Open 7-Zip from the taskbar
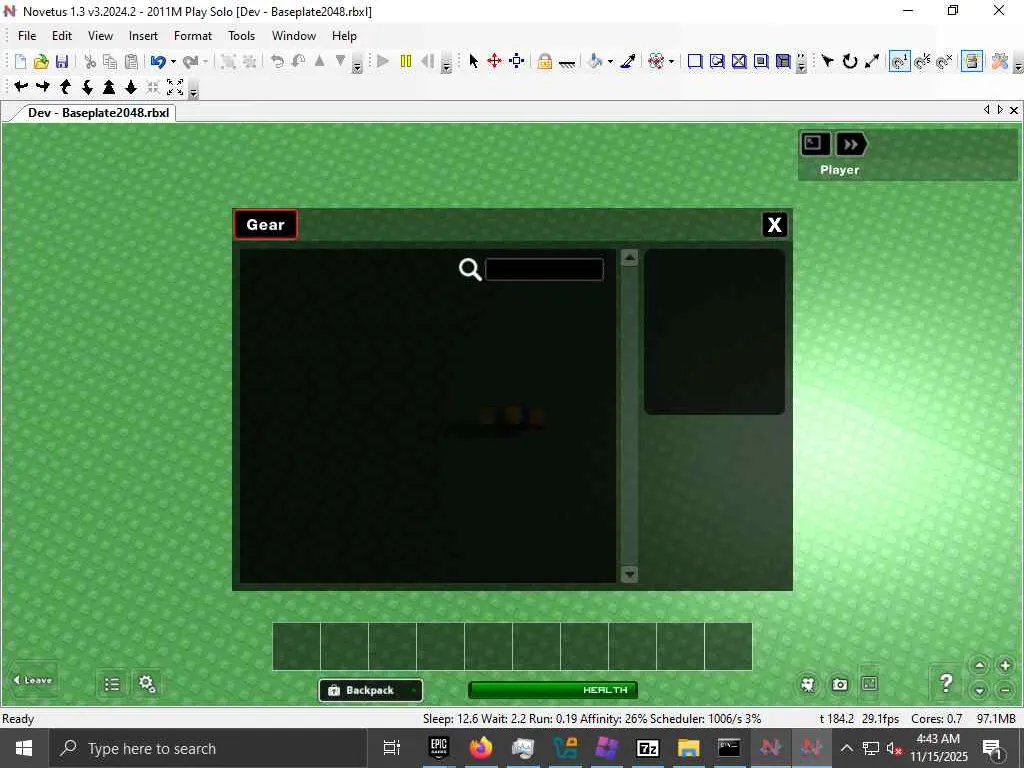The height and width of the screenshot is (768, 1024). click(647, 748)
